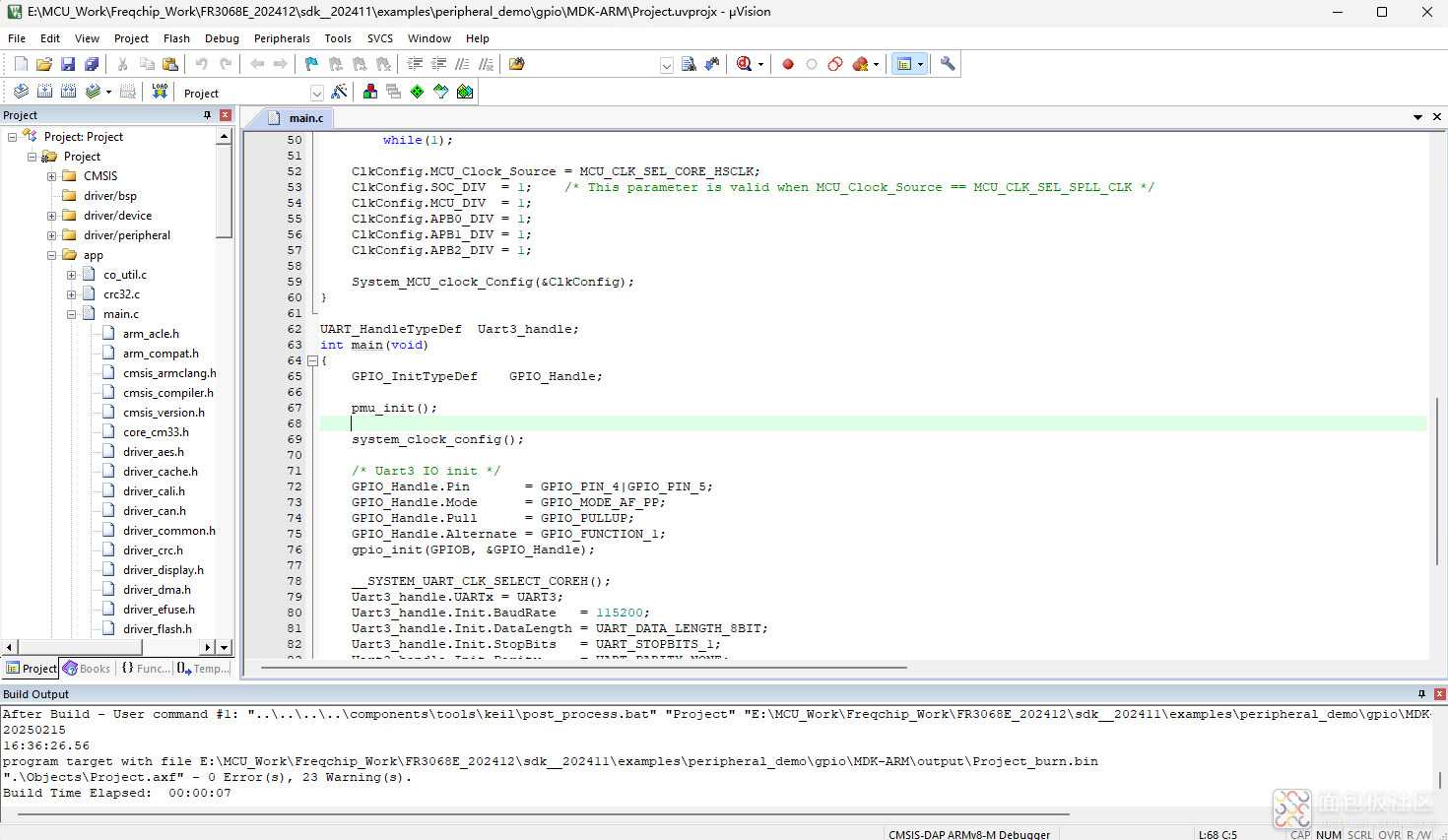Click the Find in Files icon
Image resolution: width=1448 pixels, height=840 pixels.
pyautogui.click(x=517, y=64)
